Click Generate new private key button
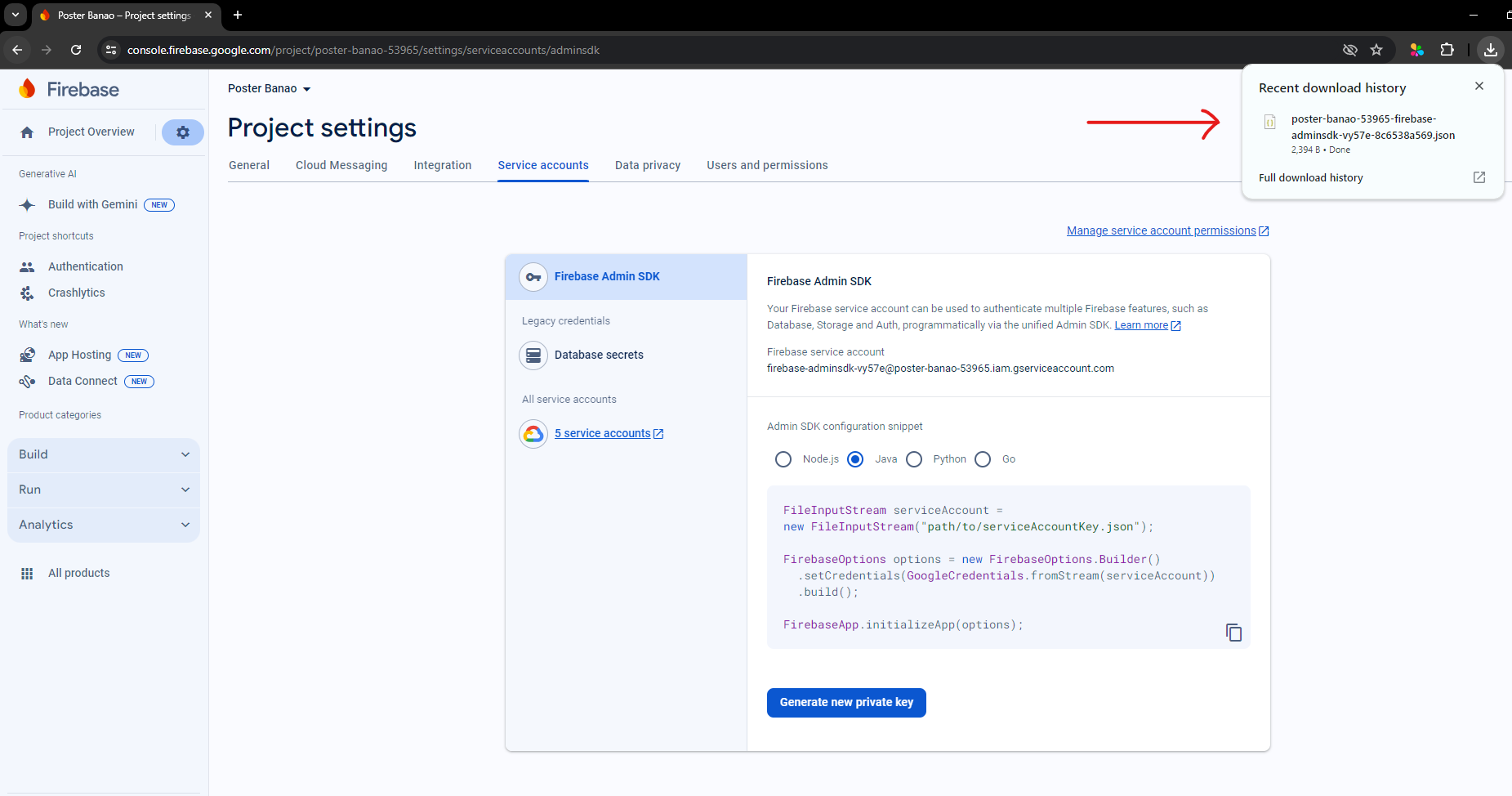The width and height of the screenshot is (1512, 796). [x=846, y=703]
